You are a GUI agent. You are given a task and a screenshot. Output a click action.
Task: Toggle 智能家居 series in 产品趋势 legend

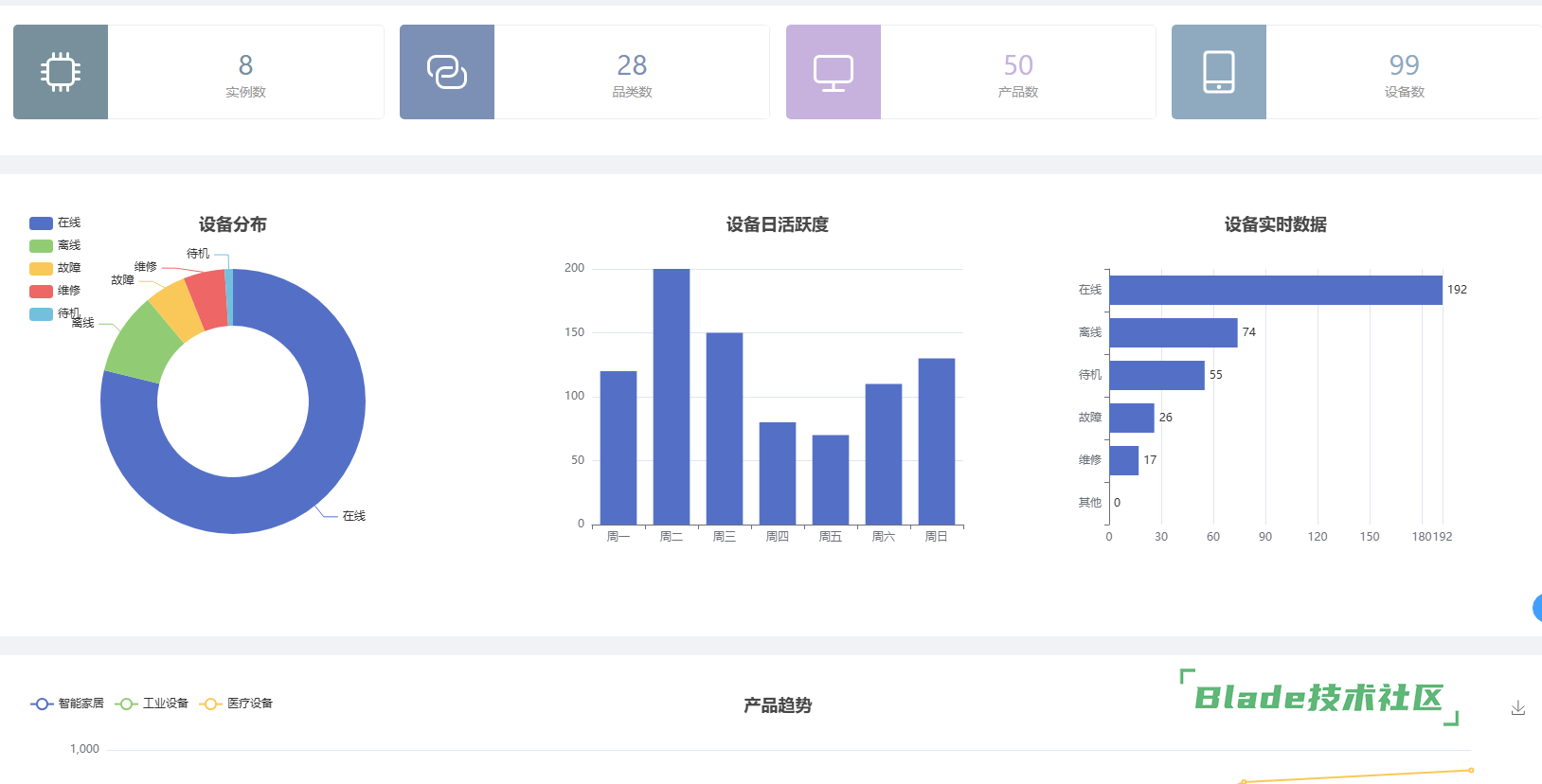click(67, 704)
